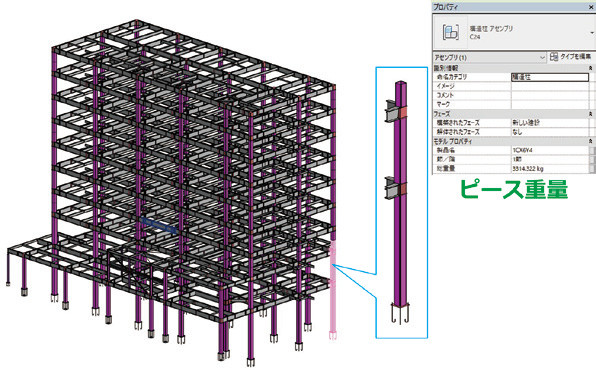596x370 pixels.
Task: Click the コメント property value field
Action: (550, 95)
